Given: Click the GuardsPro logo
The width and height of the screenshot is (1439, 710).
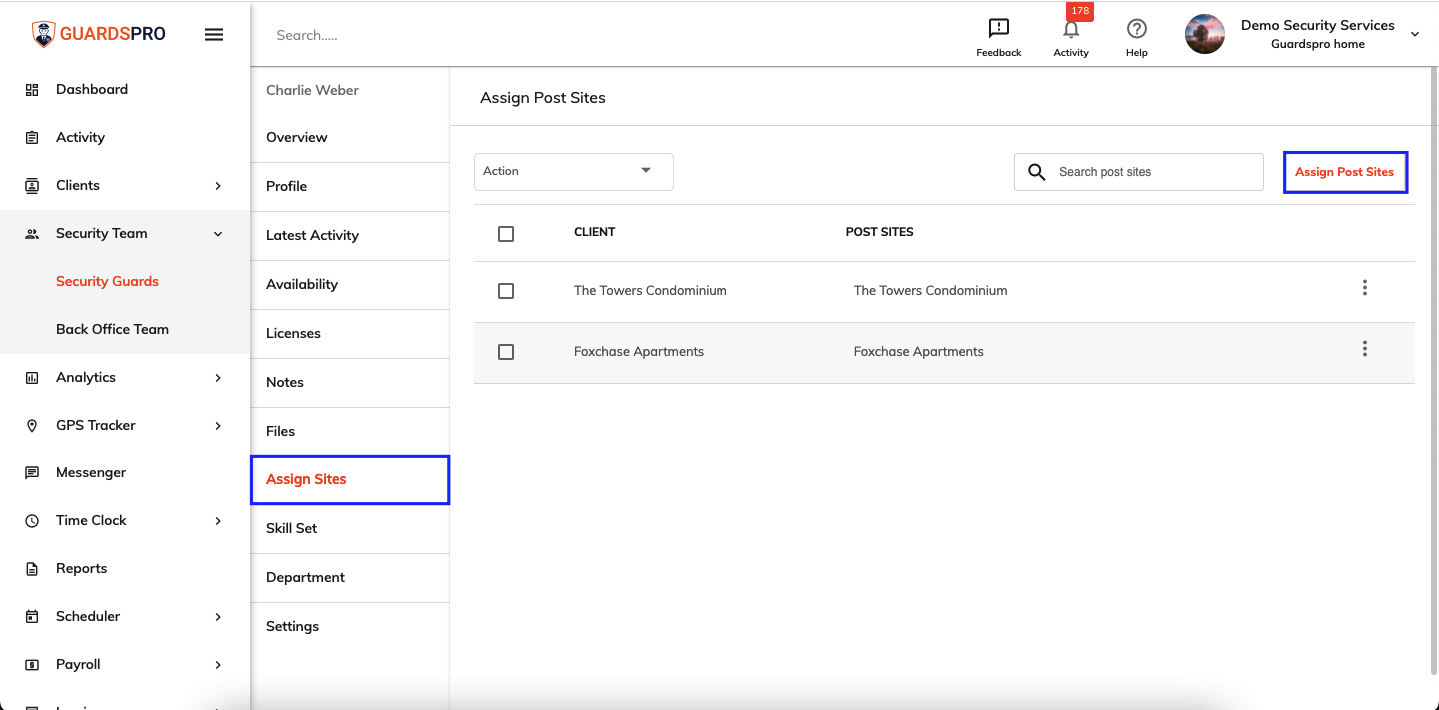Looking at the screenshot, I should pos(98,34).
